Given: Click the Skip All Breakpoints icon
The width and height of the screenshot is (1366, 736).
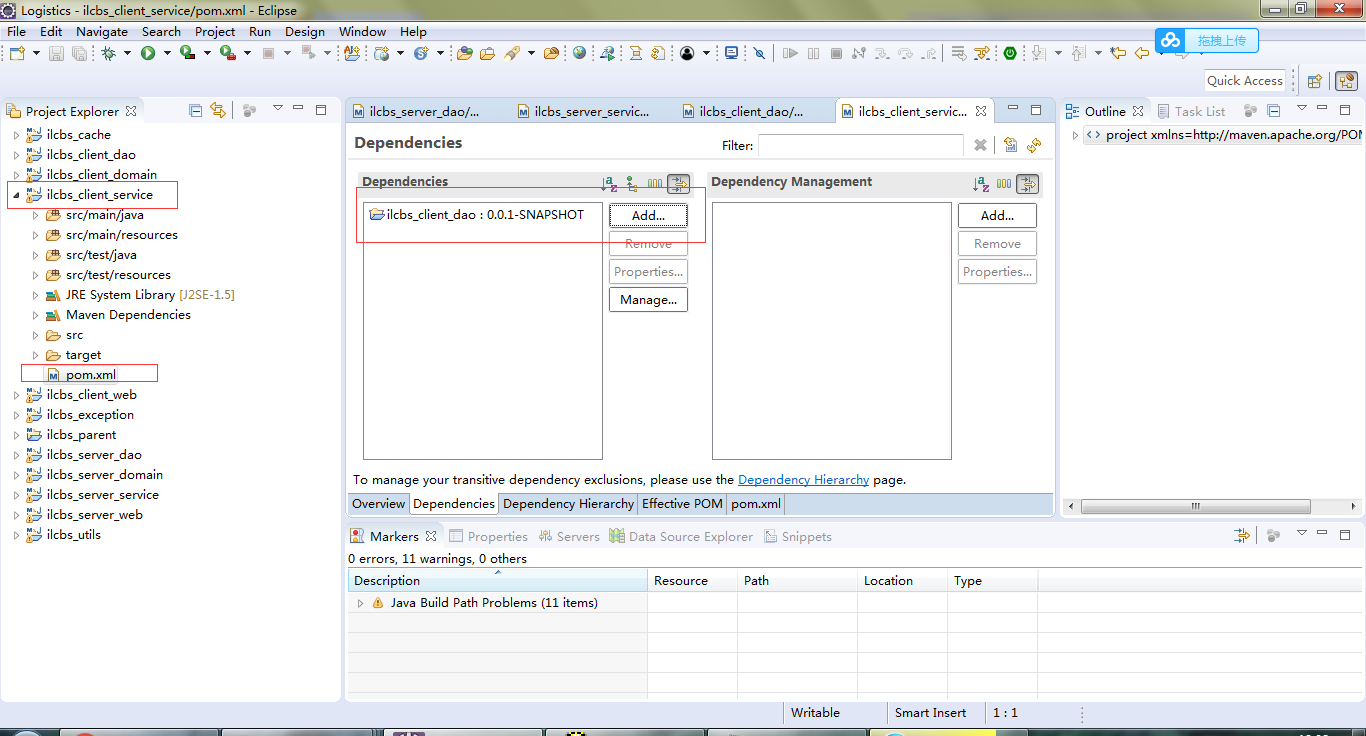Looking at the screenshot, I should tap(759, 53).
